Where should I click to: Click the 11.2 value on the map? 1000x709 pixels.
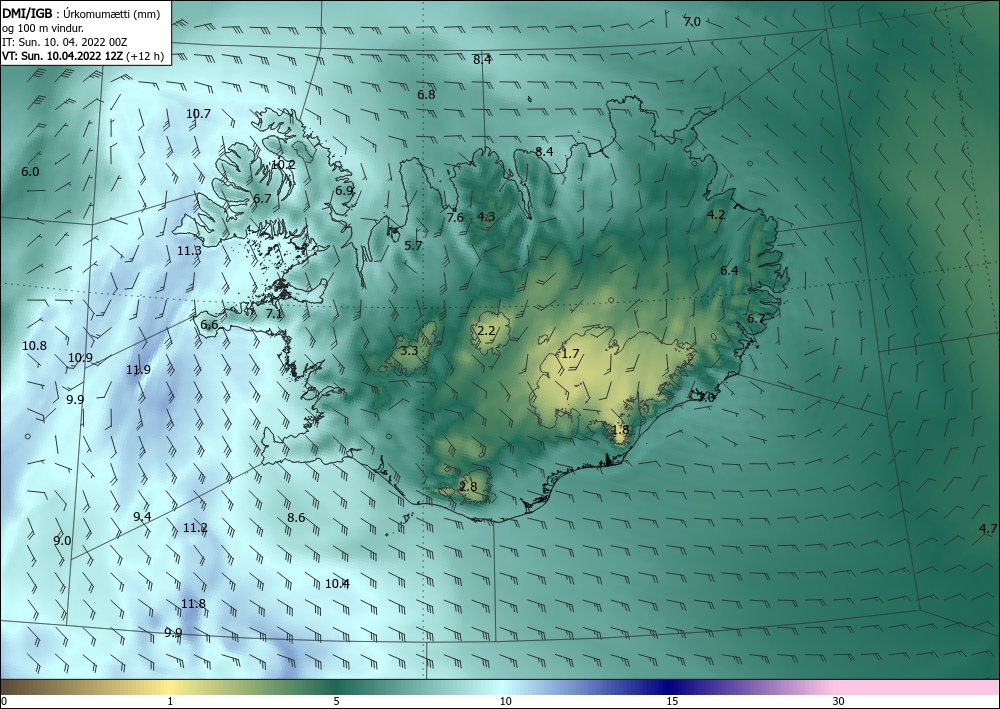click(195, 527)
